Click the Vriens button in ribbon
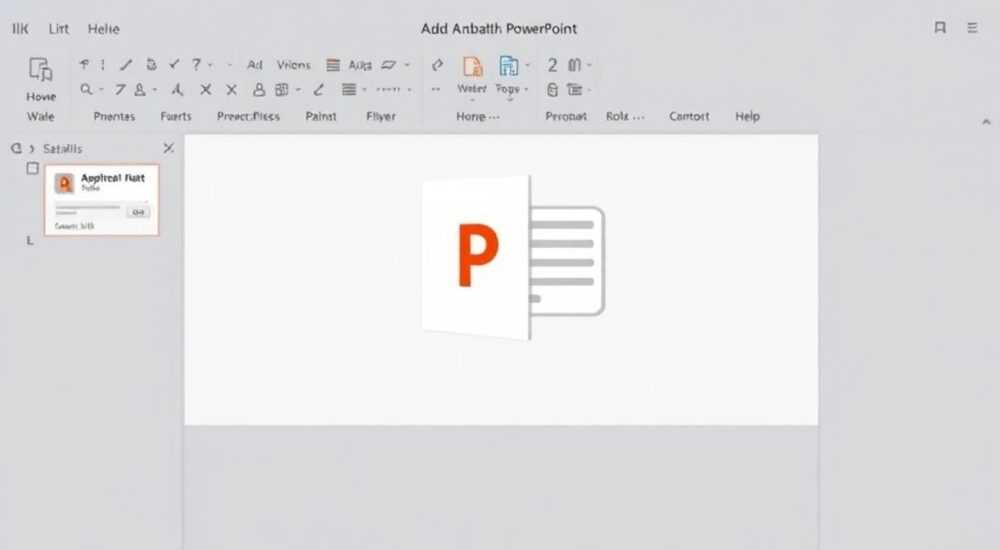 [293, 64]
